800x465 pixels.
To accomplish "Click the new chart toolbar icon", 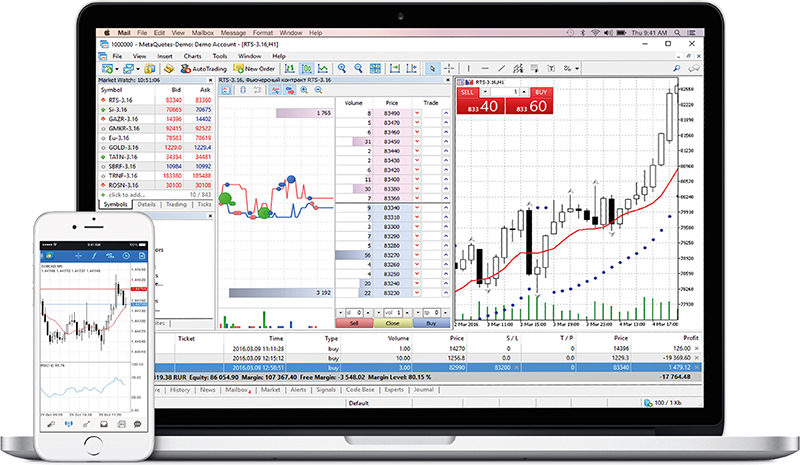I will [107, 68].
